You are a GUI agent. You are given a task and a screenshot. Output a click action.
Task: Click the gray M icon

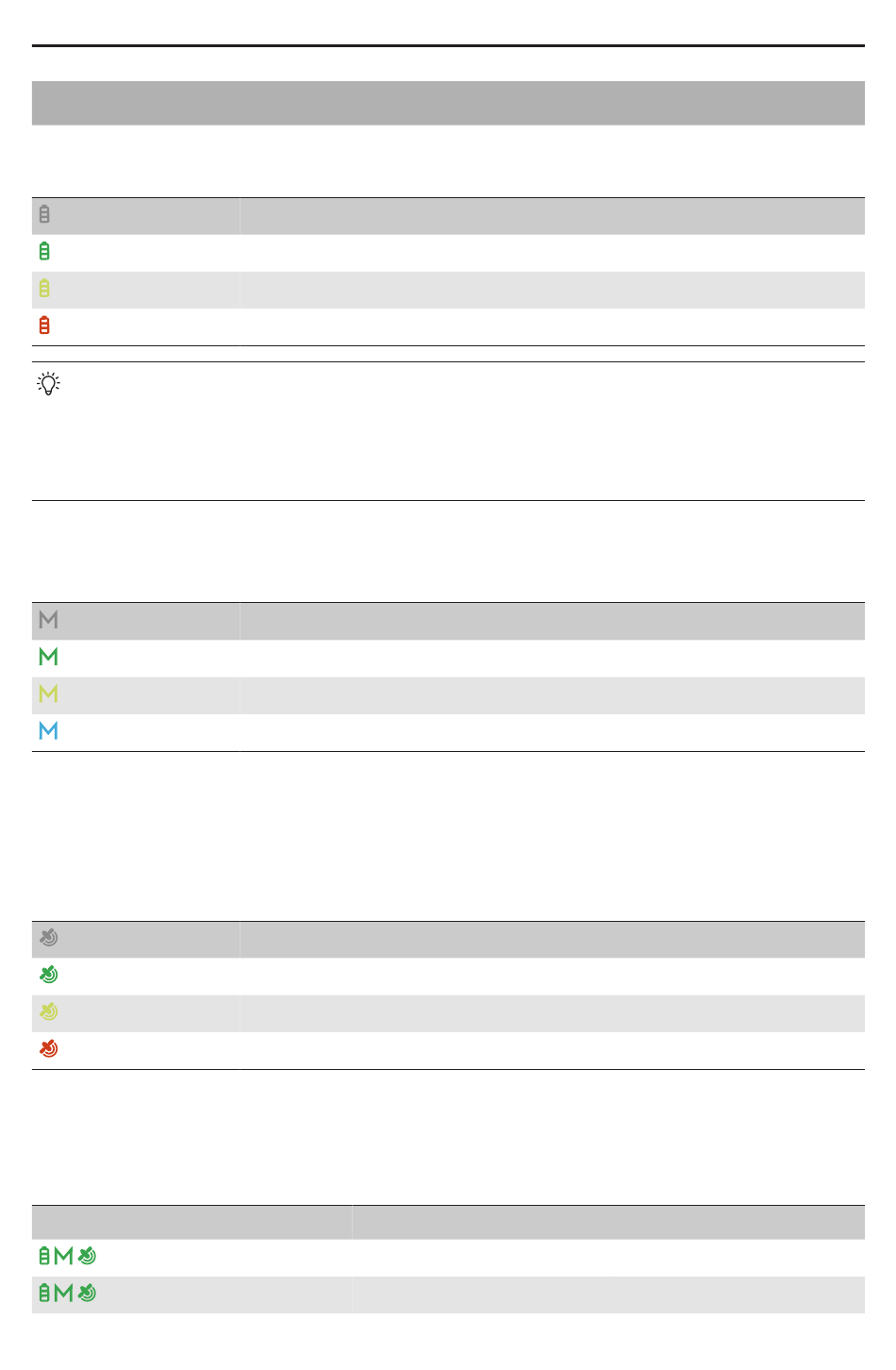click(x=48, y=620)
